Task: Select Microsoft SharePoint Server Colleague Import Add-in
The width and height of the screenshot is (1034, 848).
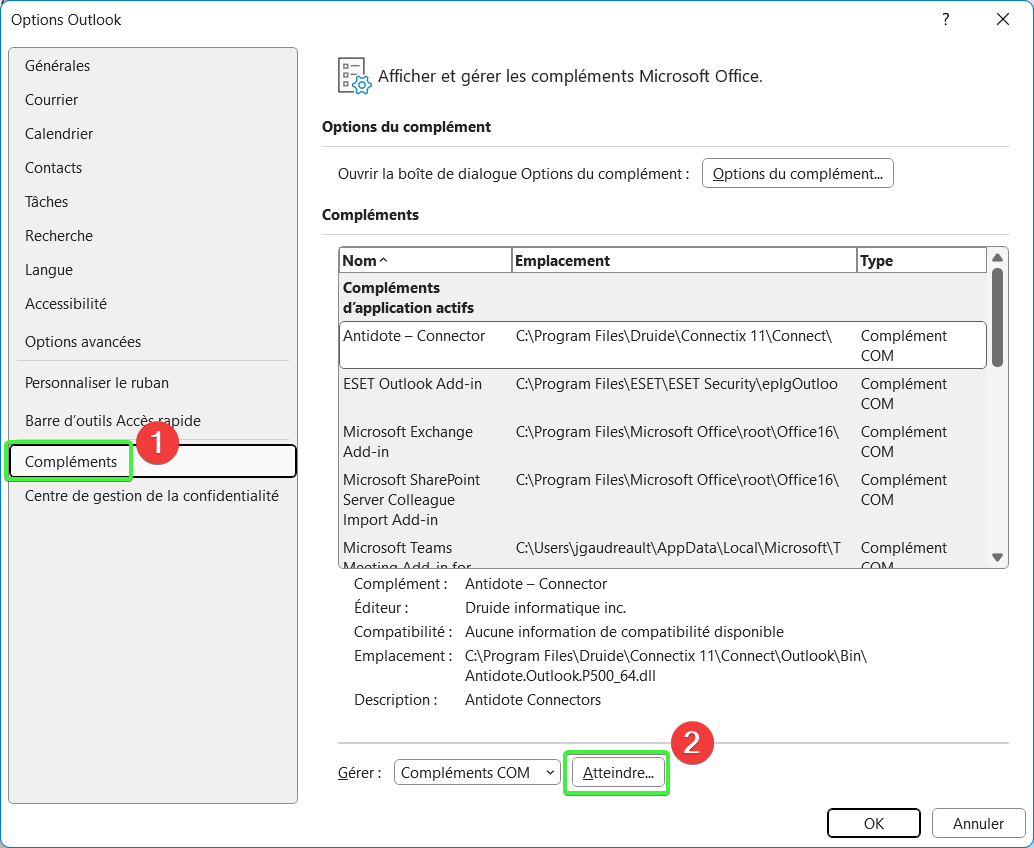Action: 663,500
